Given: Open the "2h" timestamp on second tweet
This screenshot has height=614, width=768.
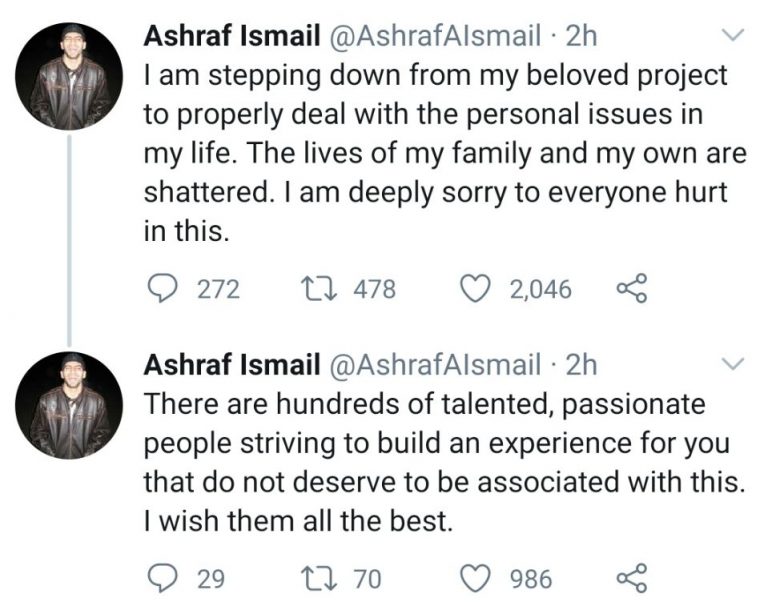Looking at the screenshot, I should point(581,365).
